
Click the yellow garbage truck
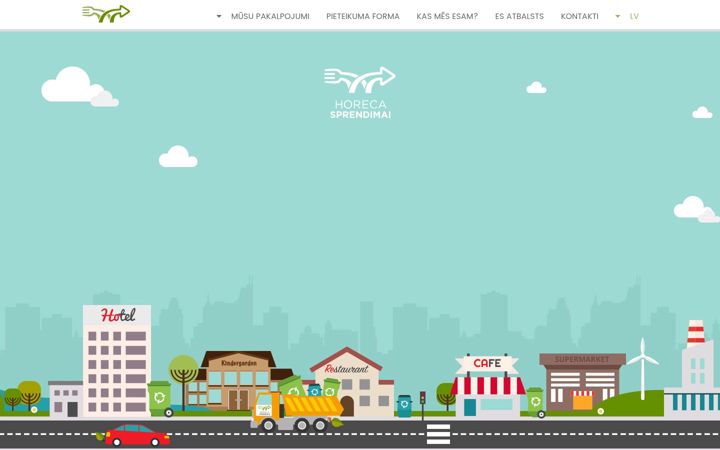297,411
